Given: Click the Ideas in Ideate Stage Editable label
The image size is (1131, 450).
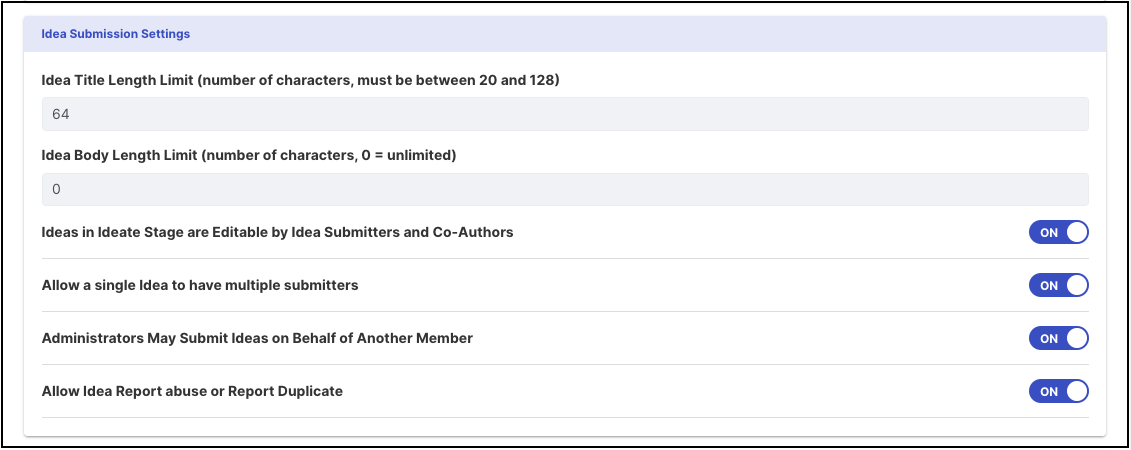Looking at the screenshot, I should coord(277,232).
